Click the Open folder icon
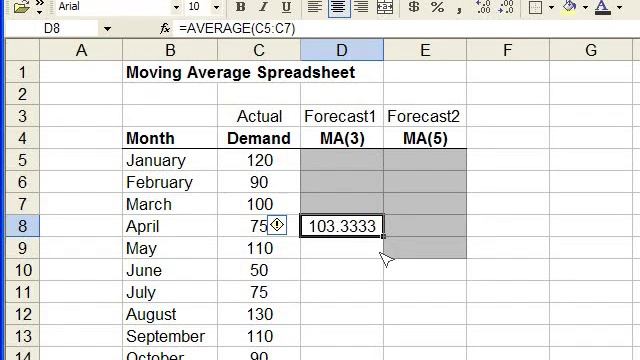640x360 pixels. 21,7
